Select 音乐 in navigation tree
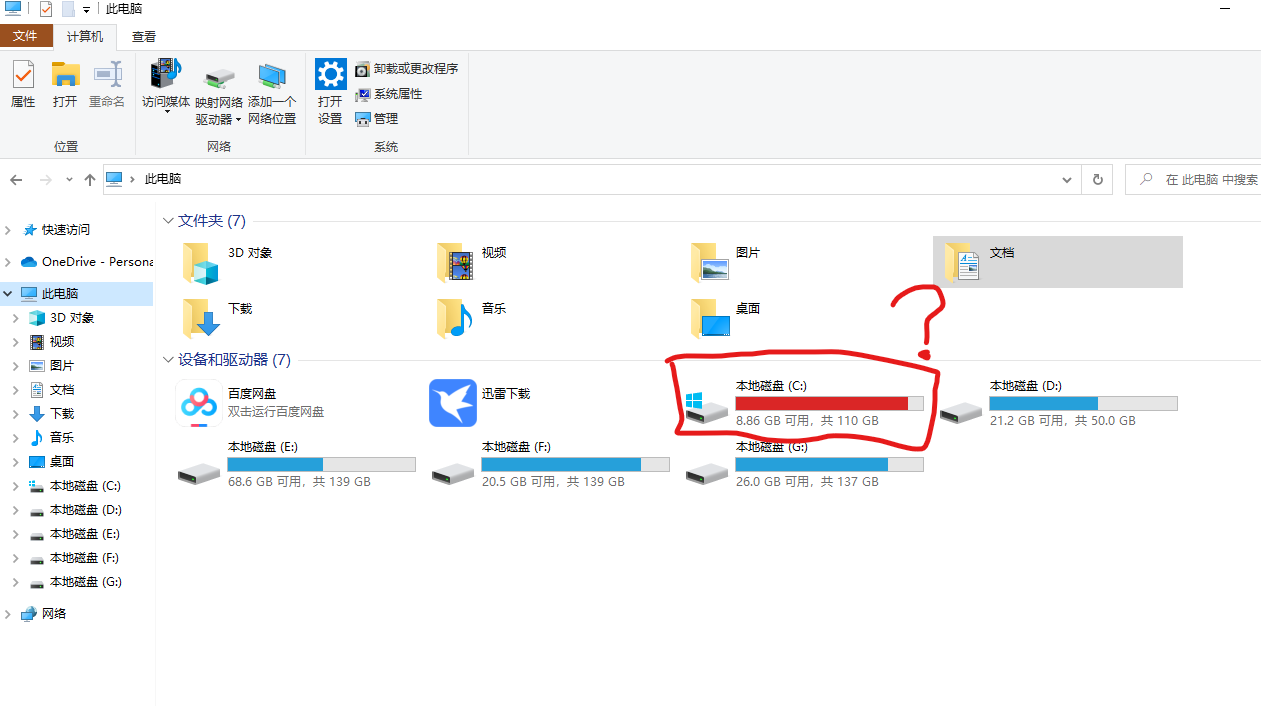 pos(52,438)
